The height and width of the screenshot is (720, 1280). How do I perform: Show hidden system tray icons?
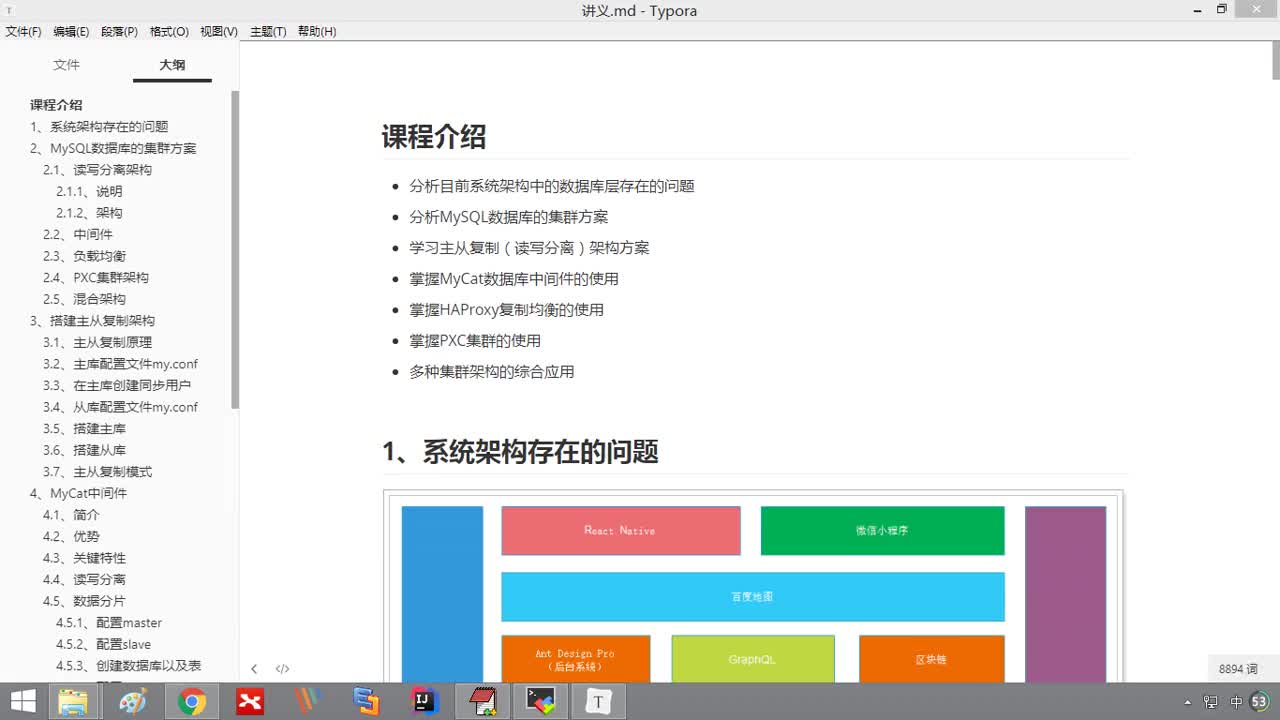click(1187, 702)
